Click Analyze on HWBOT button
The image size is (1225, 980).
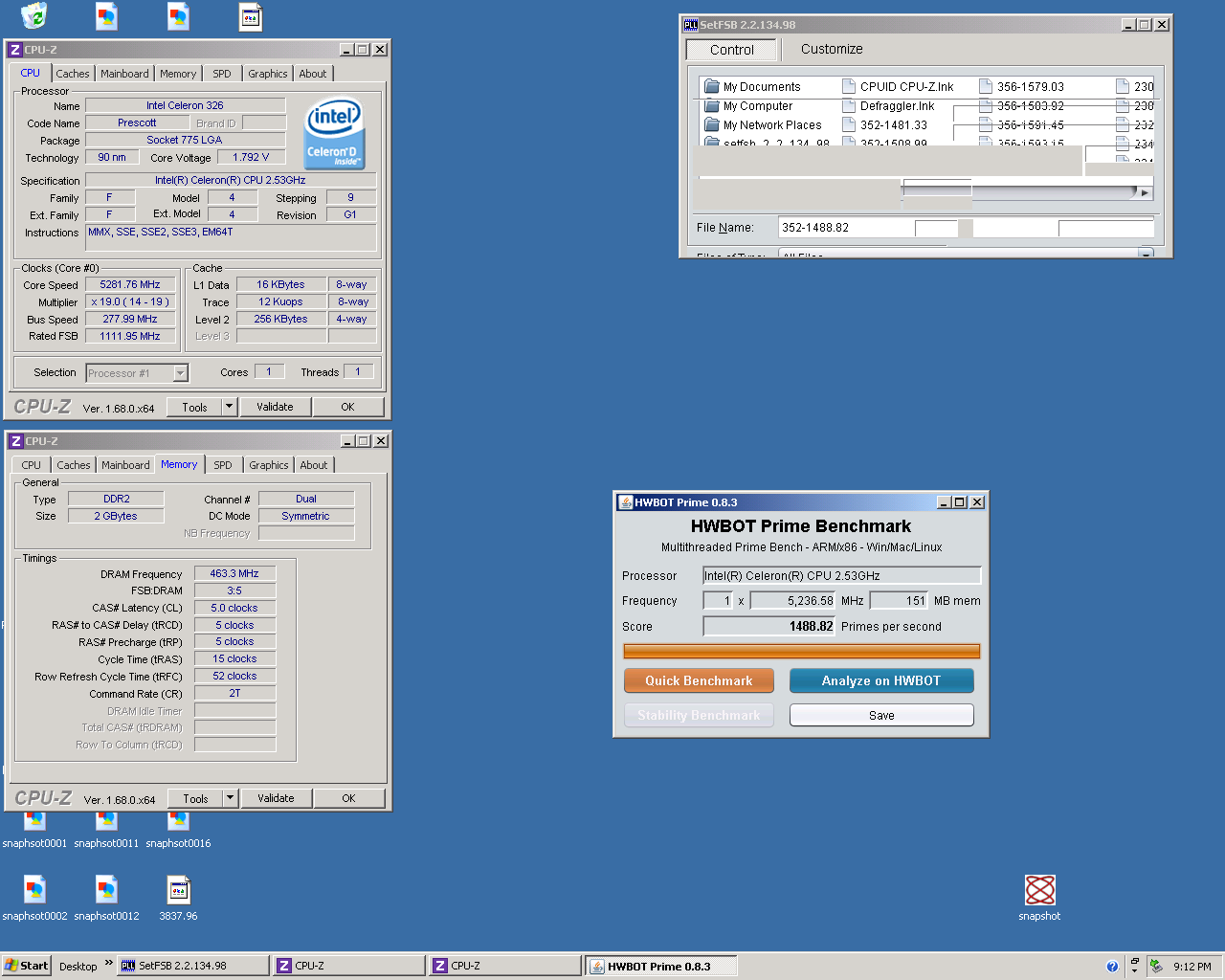point(881,680)
